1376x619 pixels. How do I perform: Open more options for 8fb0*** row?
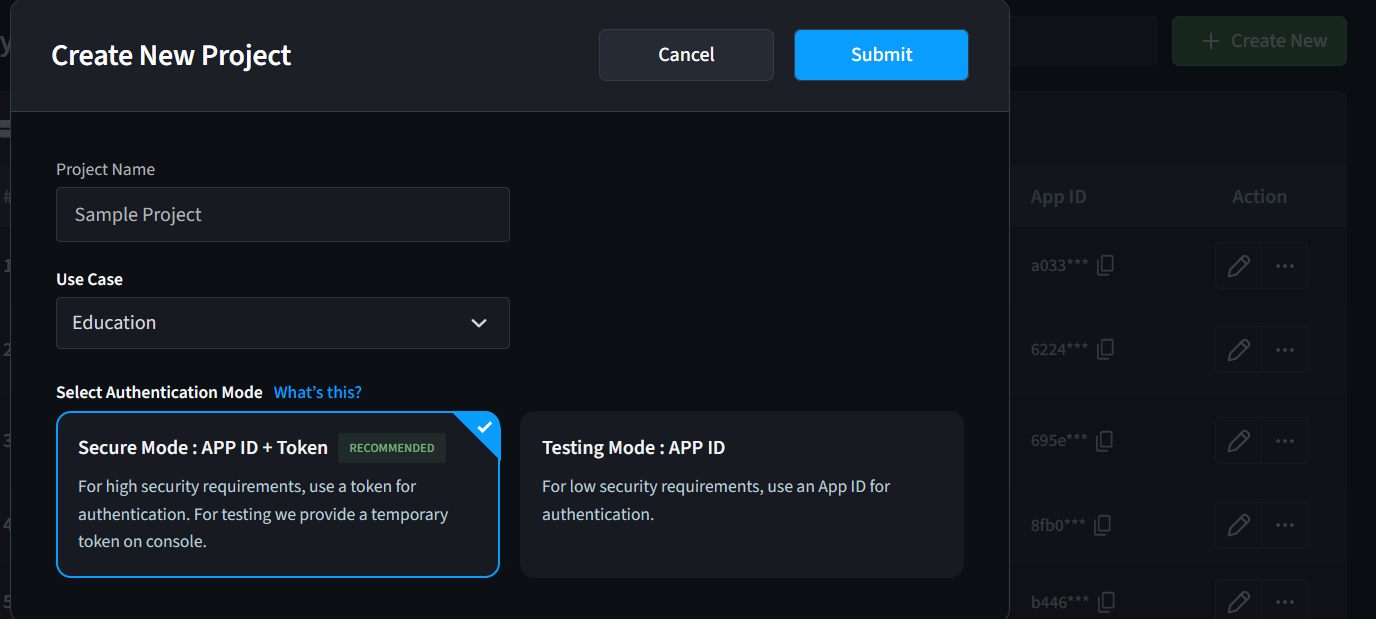(x=1285, y=524)
